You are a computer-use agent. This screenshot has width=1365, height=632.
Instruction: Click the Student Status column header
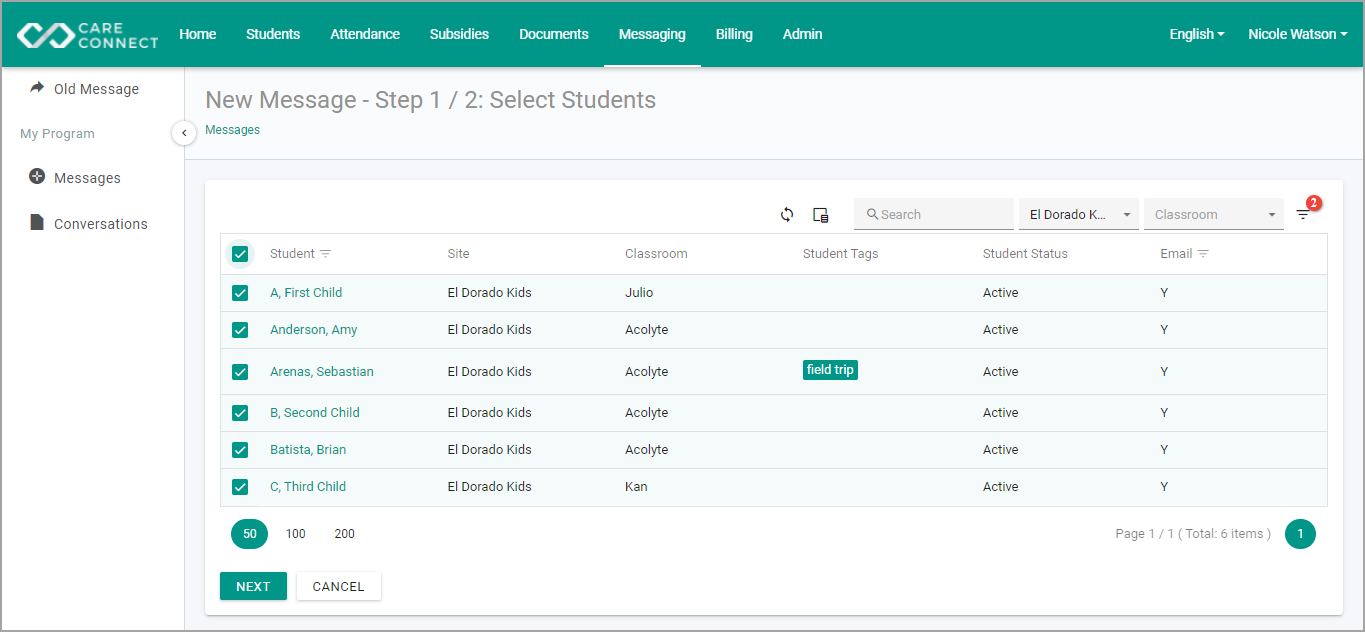(x=1025, y=254)
